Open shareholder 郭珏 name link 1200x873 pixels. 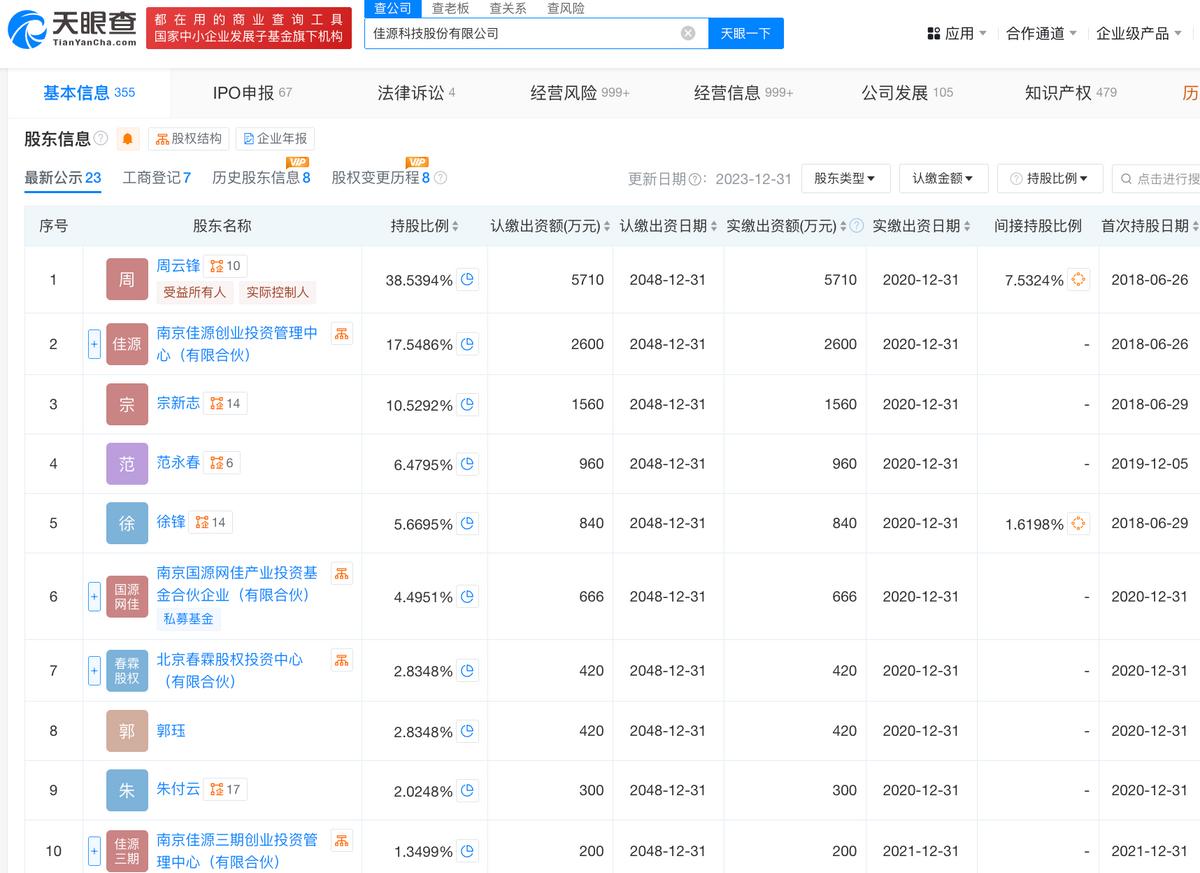(171, 731)
